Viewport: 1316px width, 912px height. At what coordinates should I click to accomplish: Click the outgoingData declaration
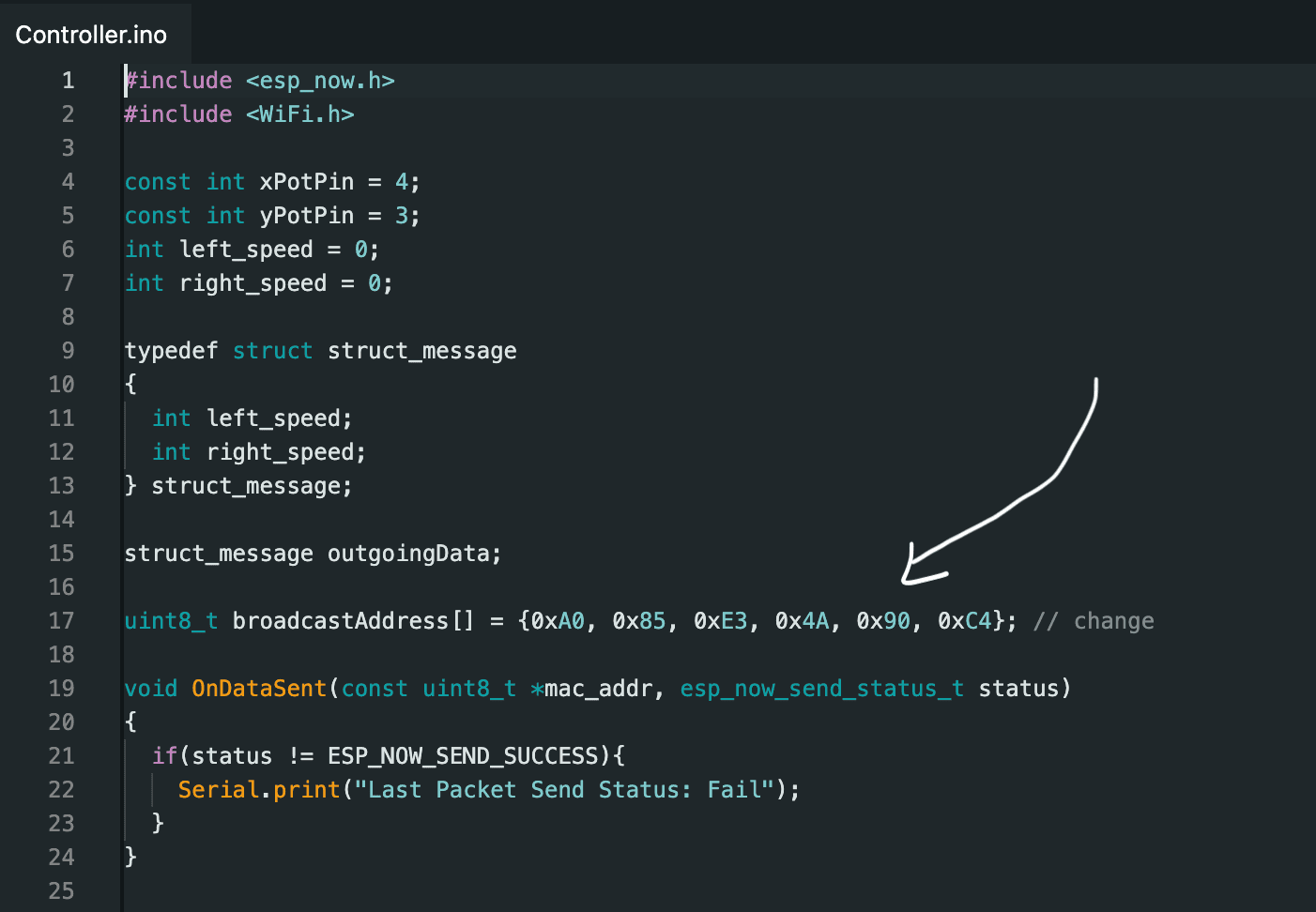pyautogui.click(x=313, y=554)
